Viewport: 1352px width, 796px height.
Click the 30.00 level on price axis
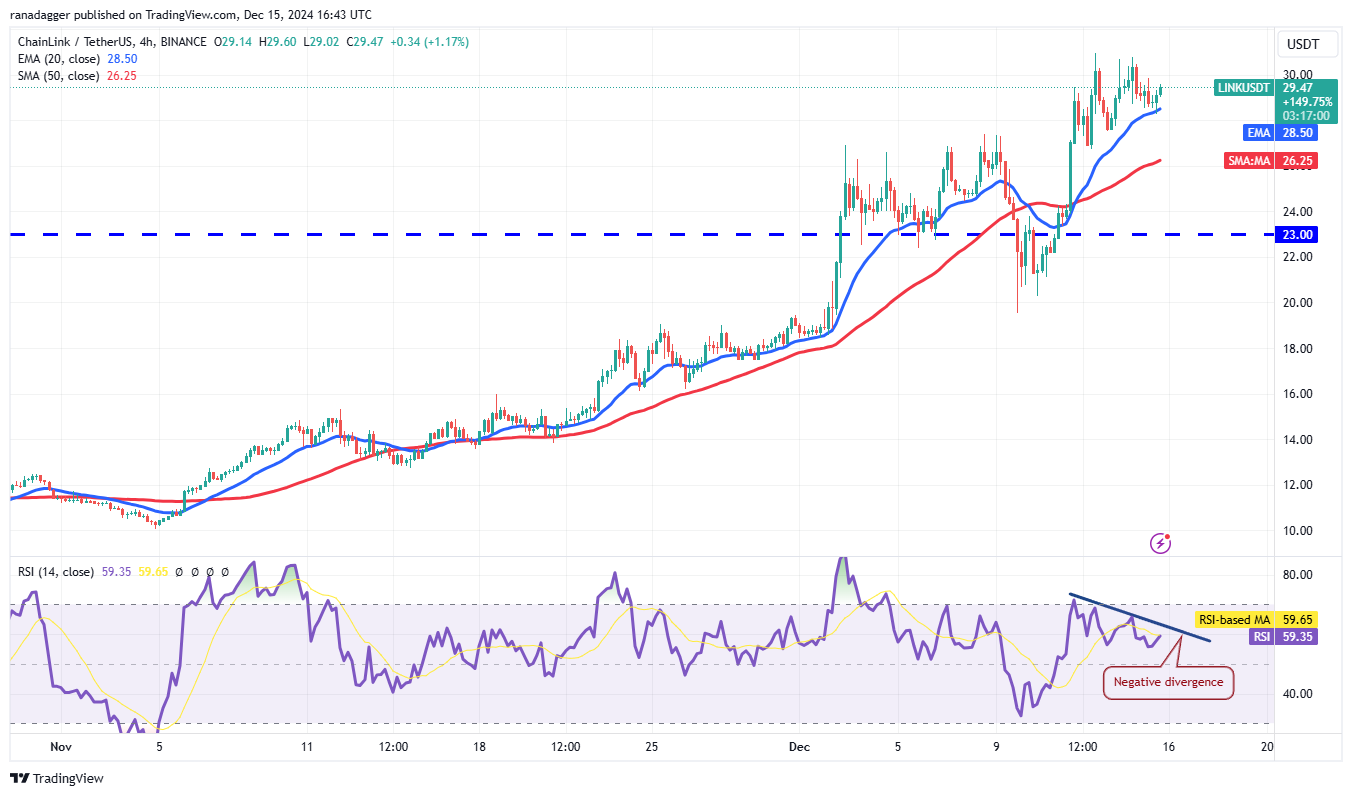pyautogui.click(x=1298, y=75)
